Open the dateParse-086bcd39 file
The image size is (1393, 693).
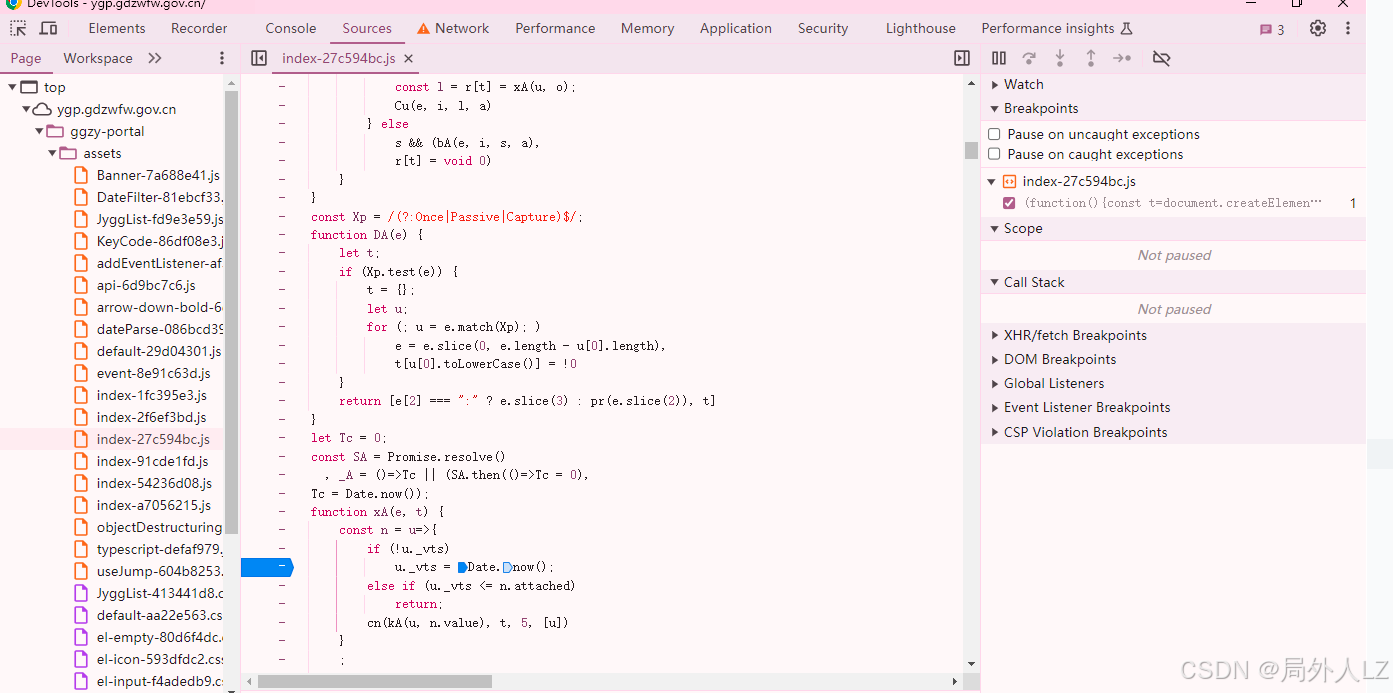point(160,329)
